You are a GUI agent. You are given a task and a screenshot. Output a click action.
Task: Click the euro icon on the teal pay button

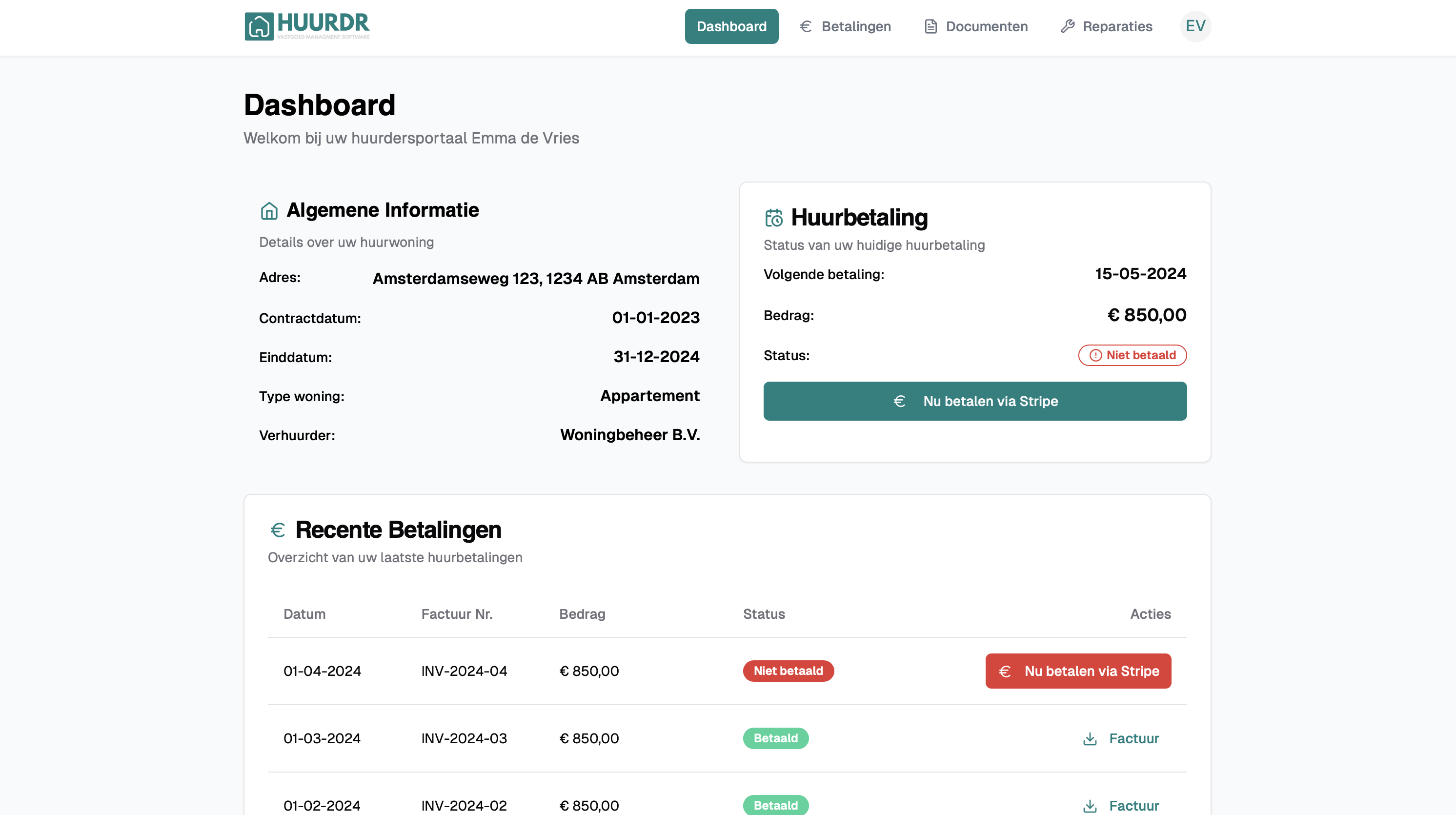[x=899, y=401]
